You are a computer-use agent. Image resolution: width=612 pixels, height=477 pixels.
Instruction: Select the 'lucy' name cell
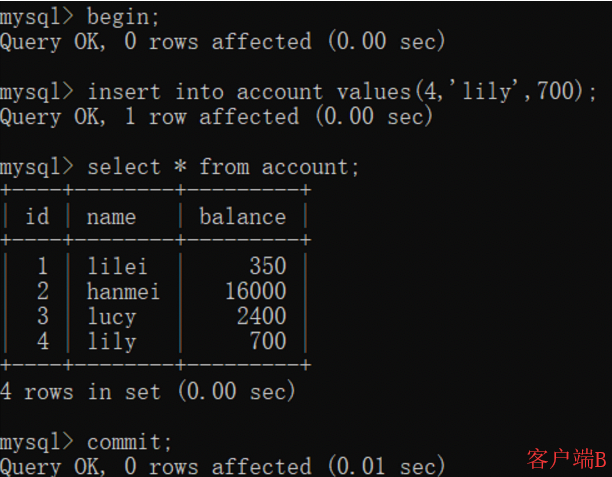click(112, 317)
